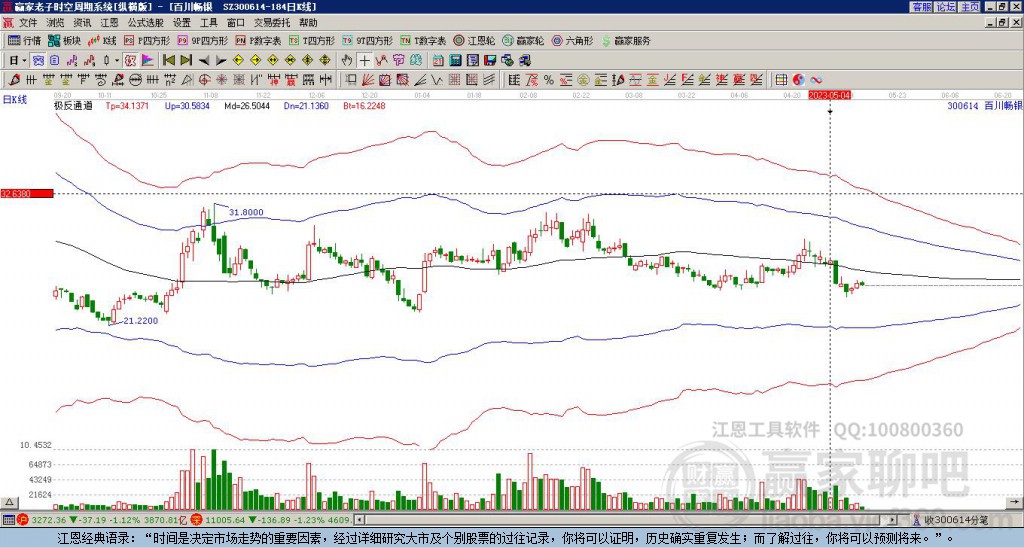This screenshot has height=548, width=1024.
Task: Click the up triangle button at chart bottom-left
Action: (x=9, y=502)
